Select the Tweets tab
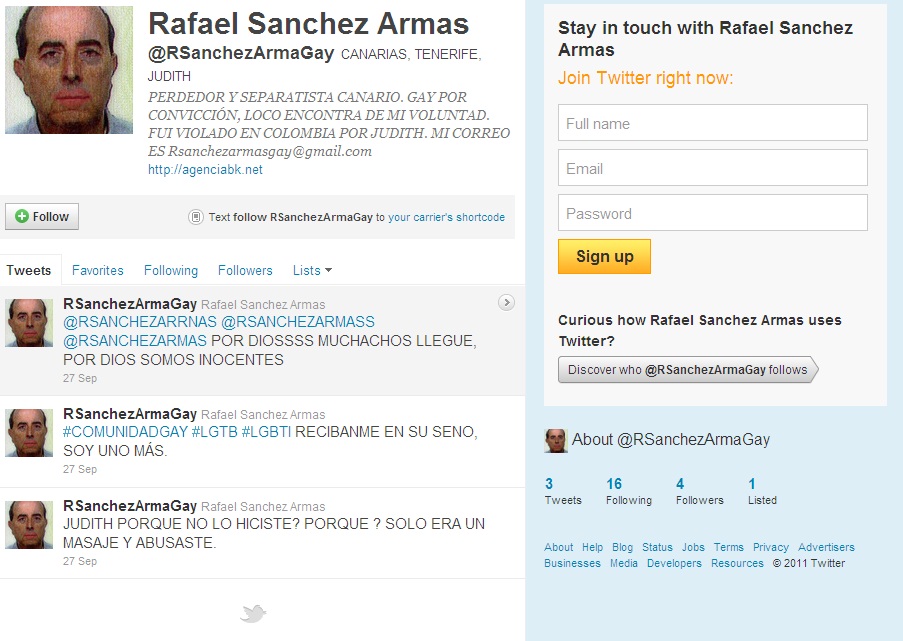 click(29, 270)
